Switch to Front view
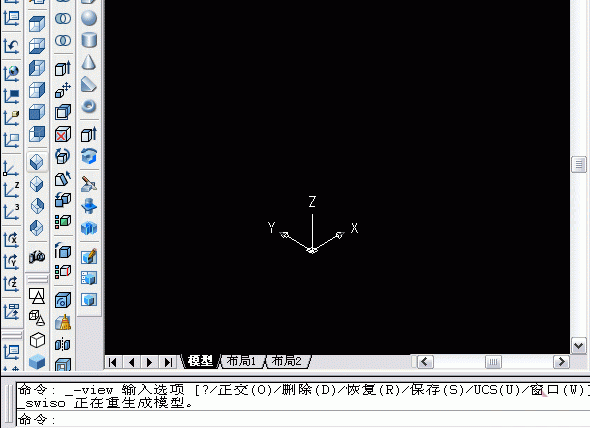 [37, 112]
